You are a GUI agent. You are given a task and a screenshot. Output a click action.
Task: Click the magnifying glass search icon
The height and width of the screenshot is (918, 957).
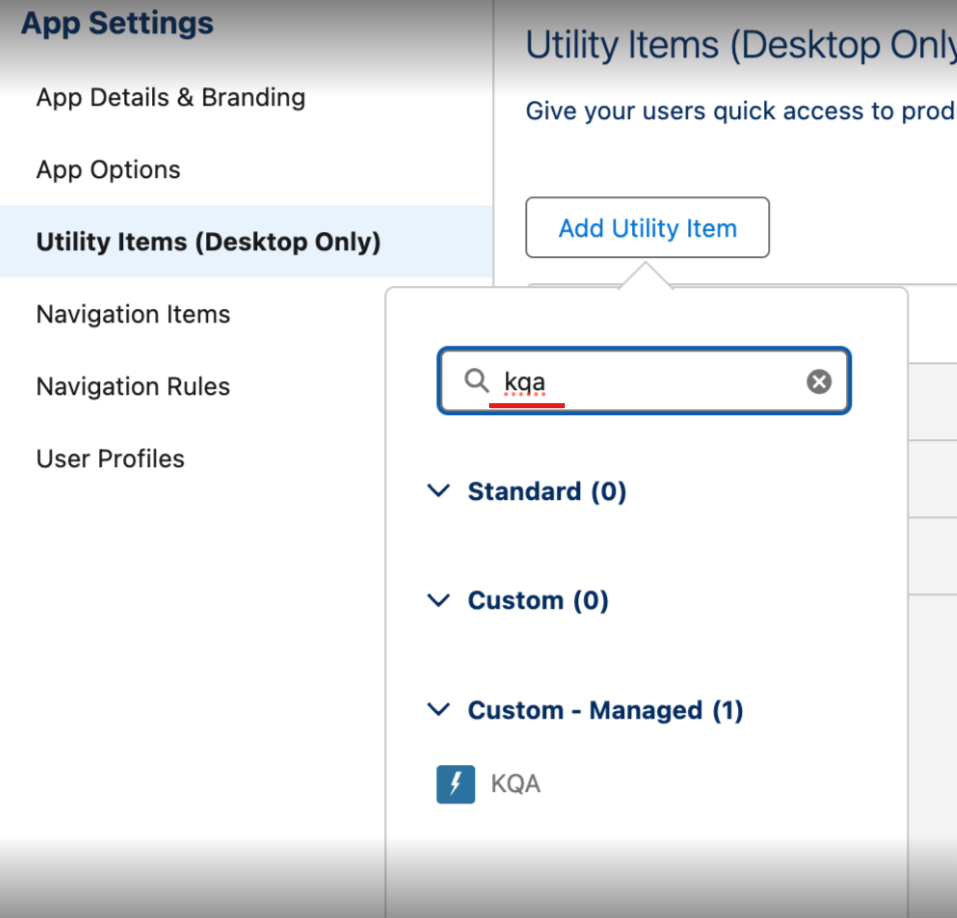[x=476, y=380]
